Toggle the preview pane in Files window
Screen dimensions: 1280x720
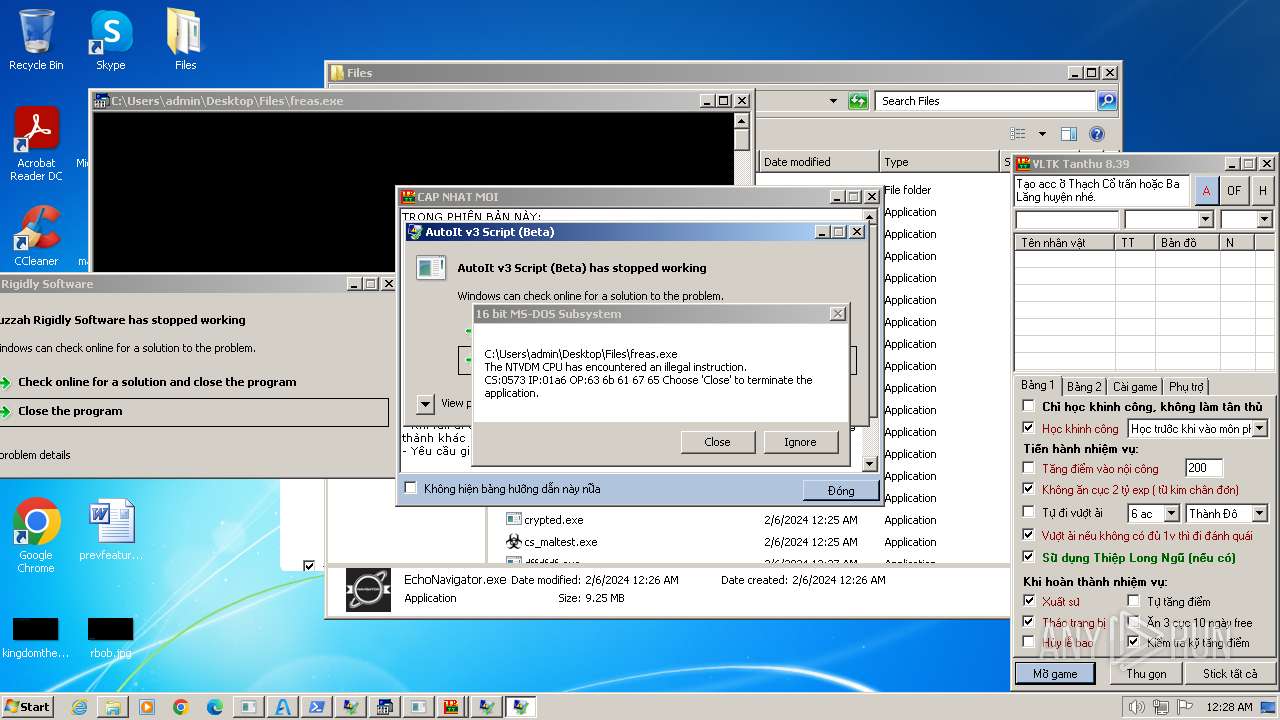1069,134
